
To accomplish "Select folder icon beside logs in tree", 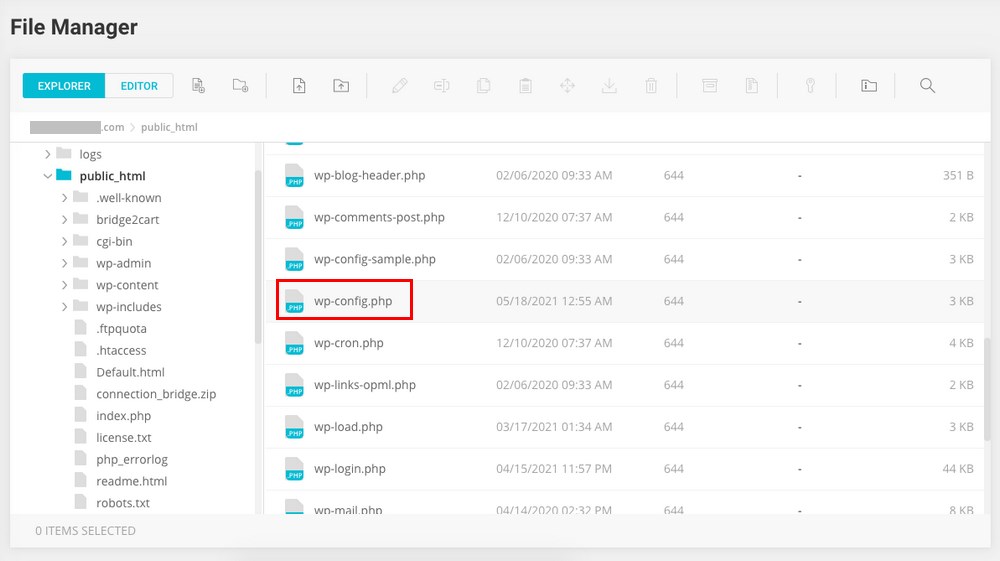I will 64,153.
